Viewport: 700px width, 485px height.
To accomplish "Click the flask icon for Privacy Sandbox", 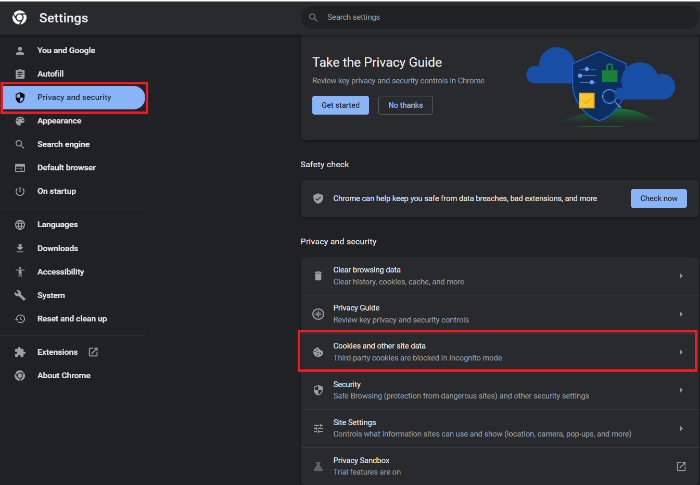I will click(x=318, y=466).
